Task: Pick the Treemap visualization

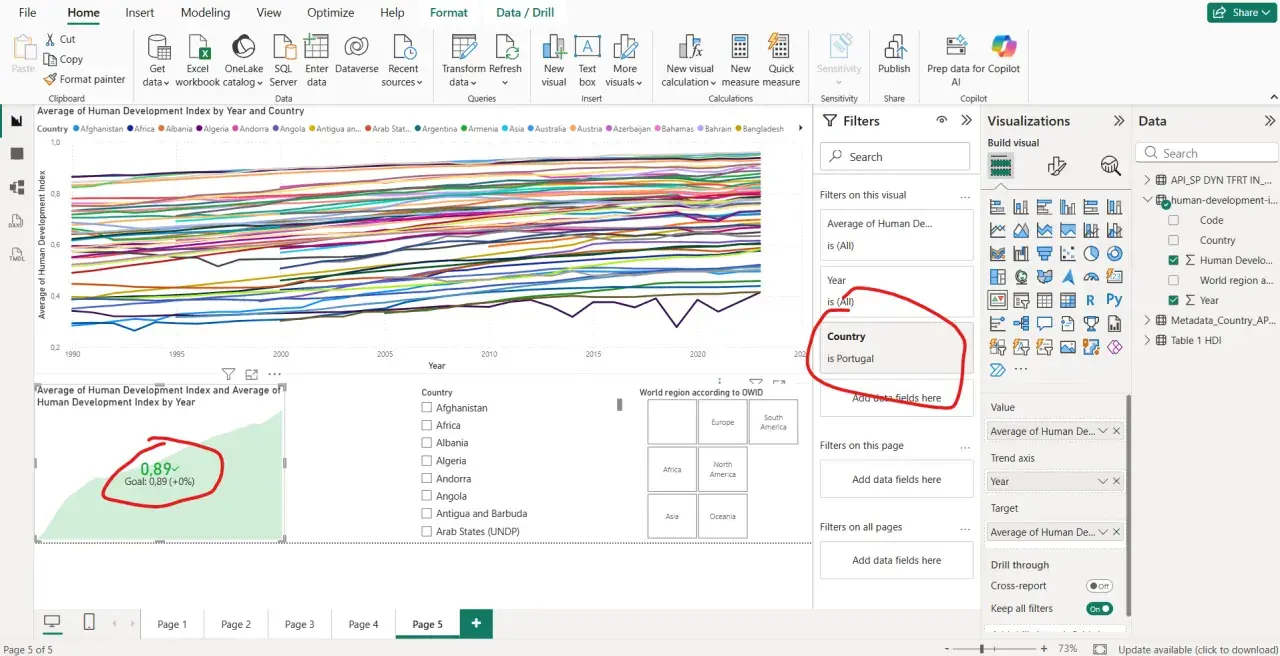Action: click(998, 276)
